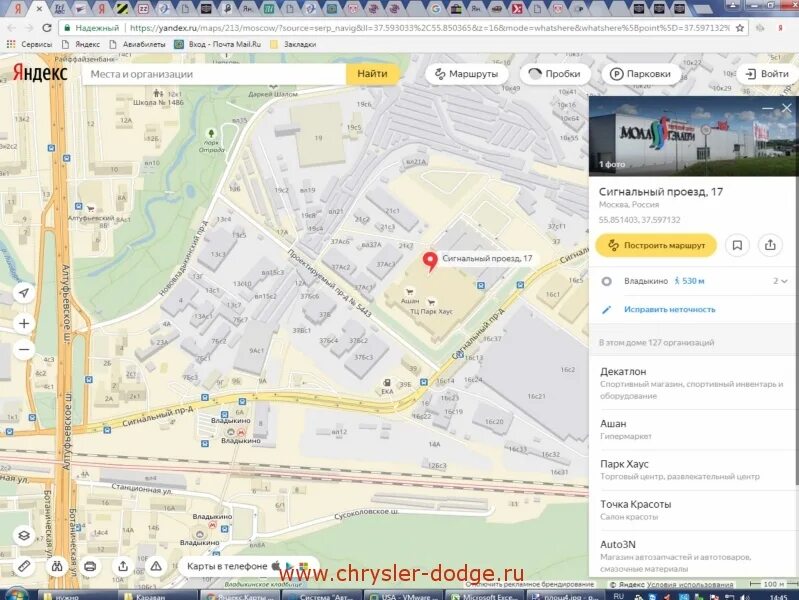Image resolution: width=799 pixels, height=600 pixels.
Task: Click the 'ТЦ Парк Хаус' map label
Action: tap(431, 311)
